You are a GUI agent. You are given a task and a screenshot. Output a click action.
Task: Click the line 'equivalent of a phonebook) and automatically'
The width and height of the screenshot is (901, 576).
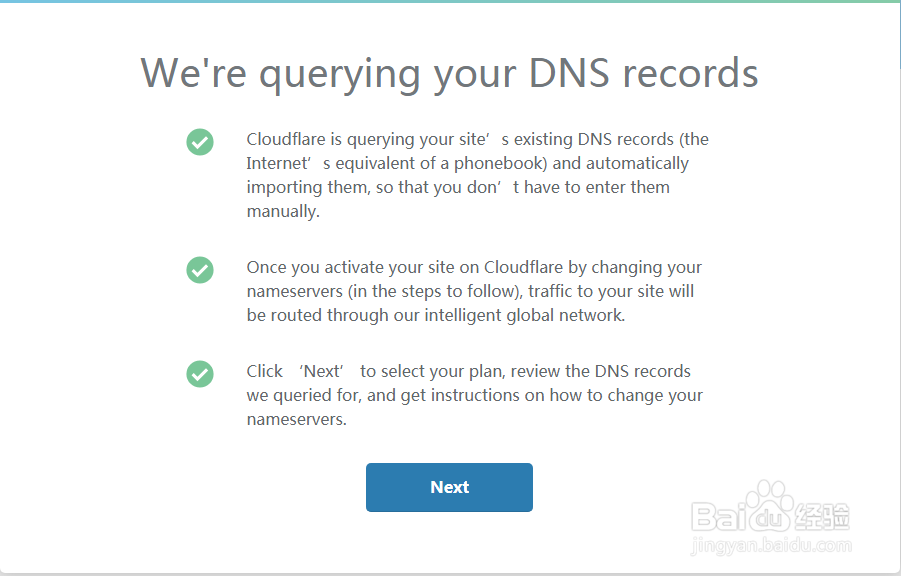(x=467, y=163)
